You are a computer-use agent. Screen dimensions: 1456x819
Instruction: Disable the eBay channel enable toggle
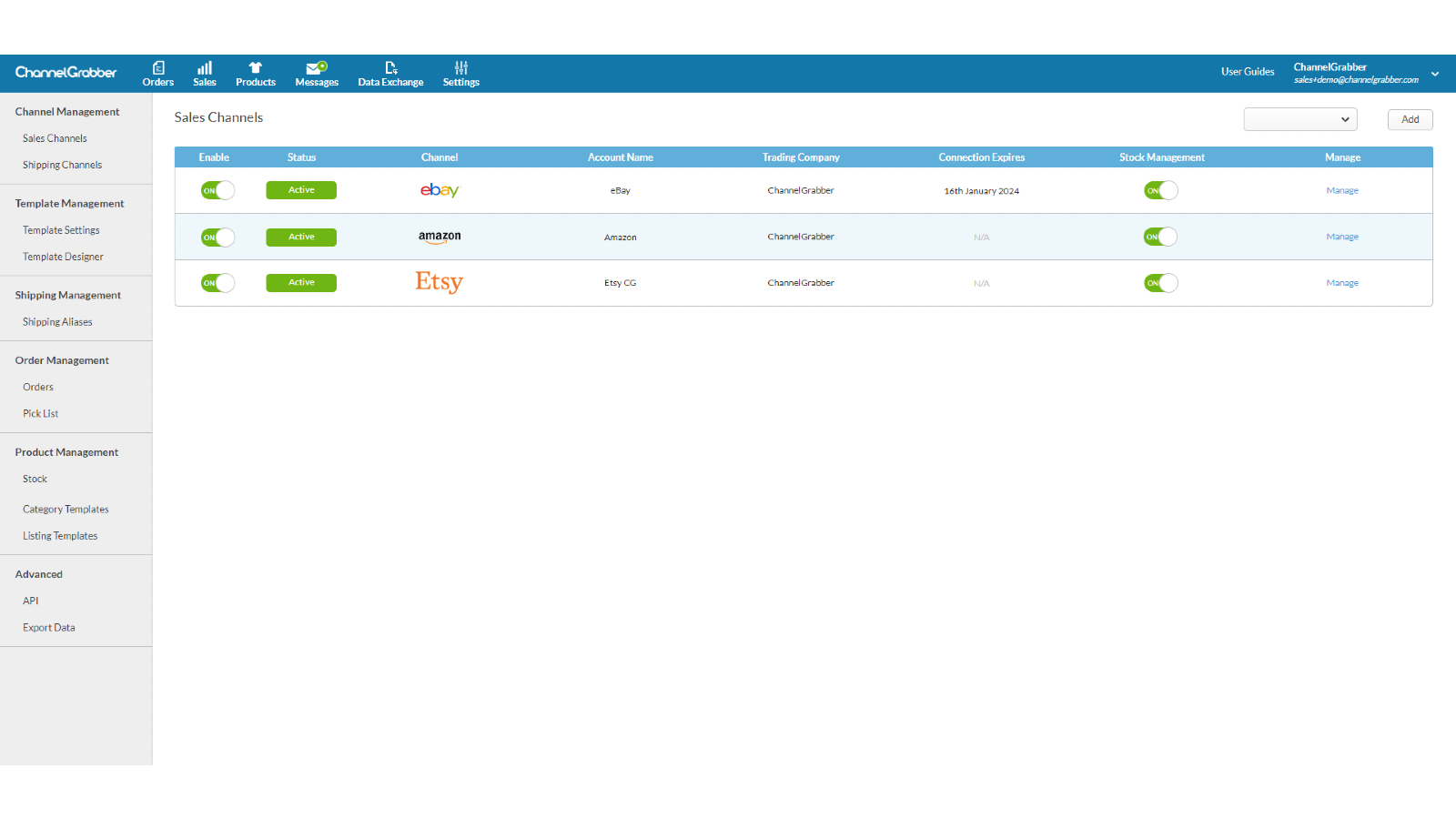[x=218, y=190]
